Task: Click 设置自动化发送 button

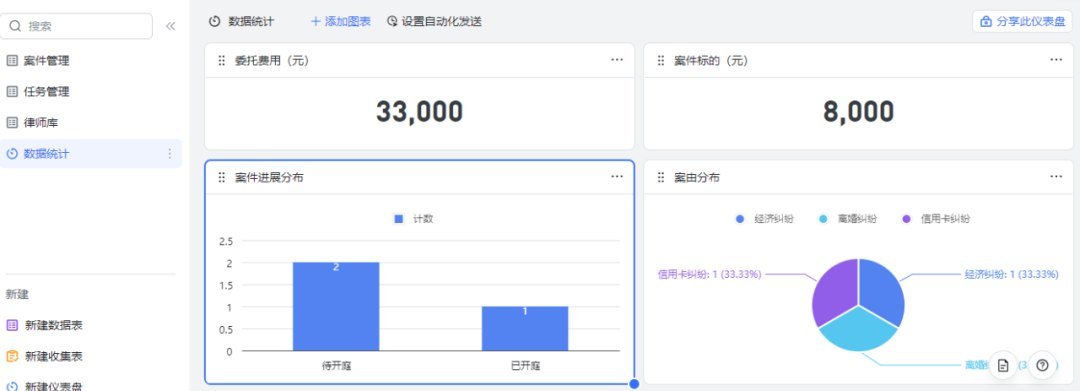Action: coord(434,21)
